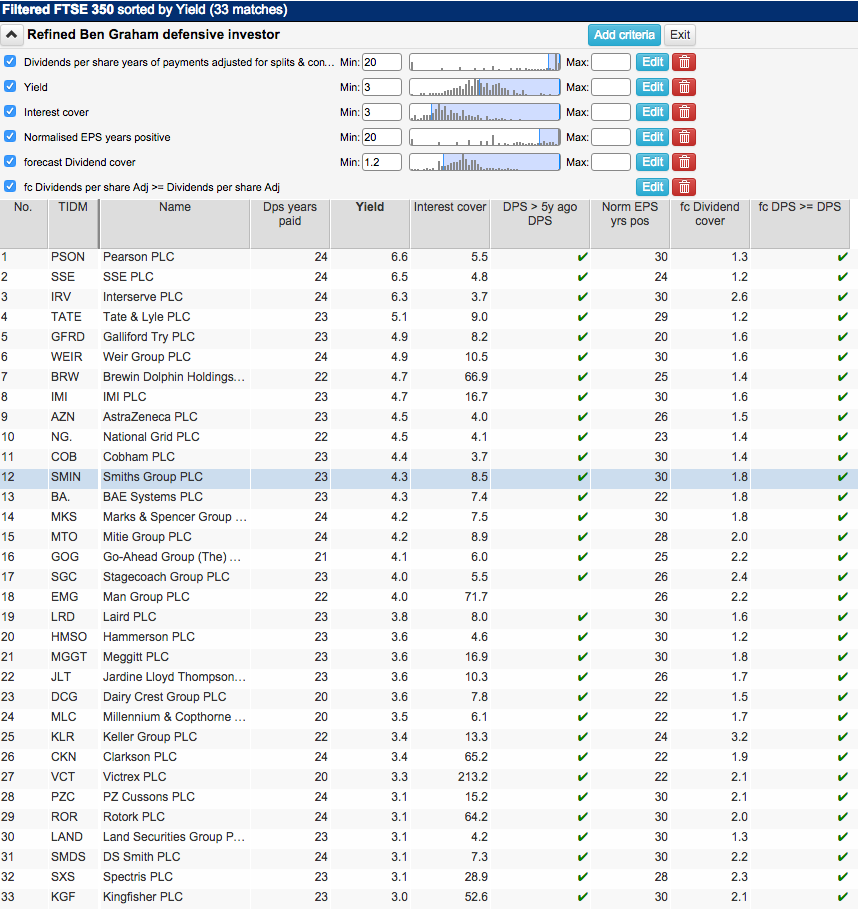The height and width of the screenshot is (910, 858).
Task: Select SSE PLC in the results
Action: tap(429, 277)
